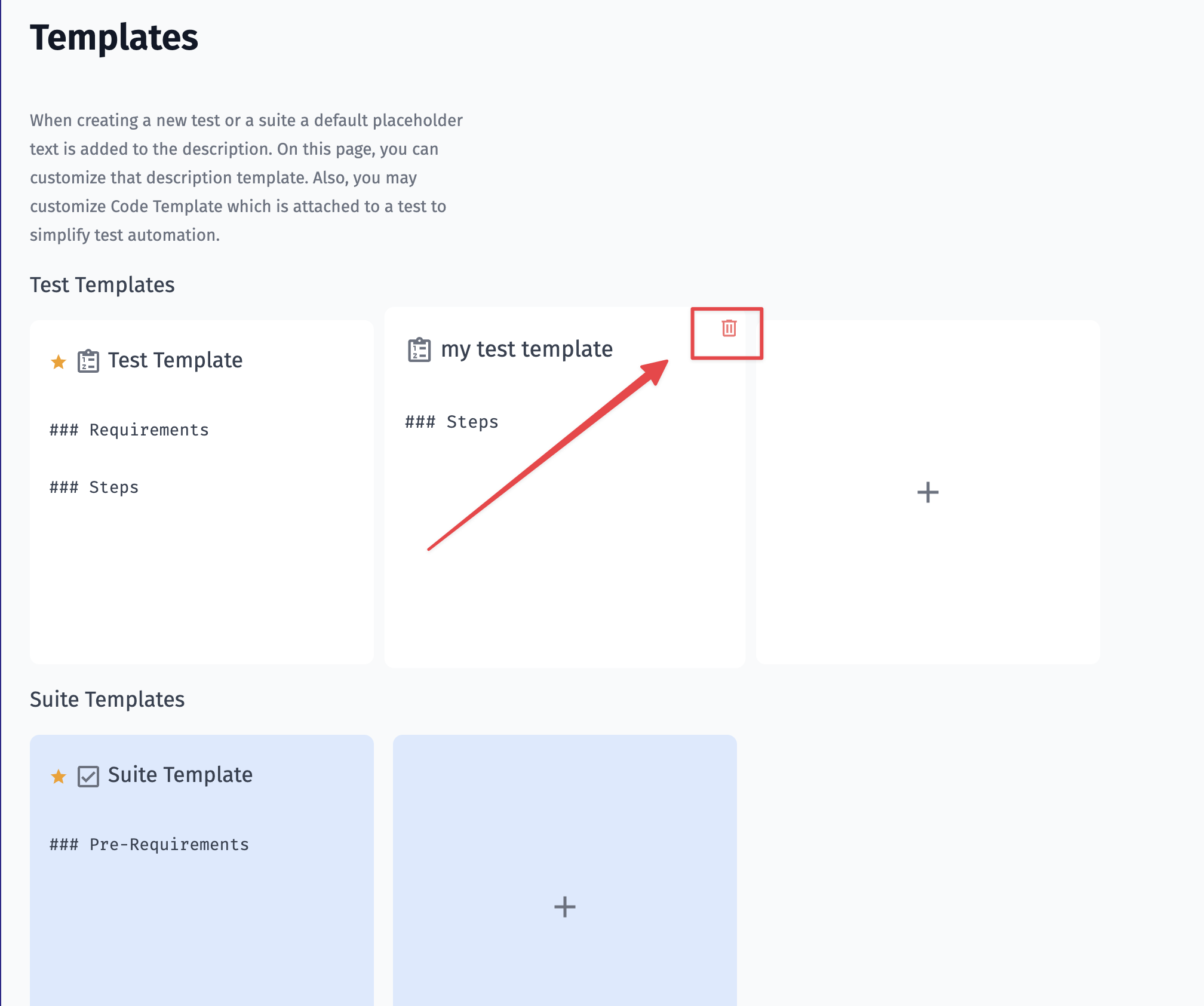The height and width of the screenshot is (1006, 1204).
Task: Click the clipboard icon beside Test Template
Action: coord(88,361)
